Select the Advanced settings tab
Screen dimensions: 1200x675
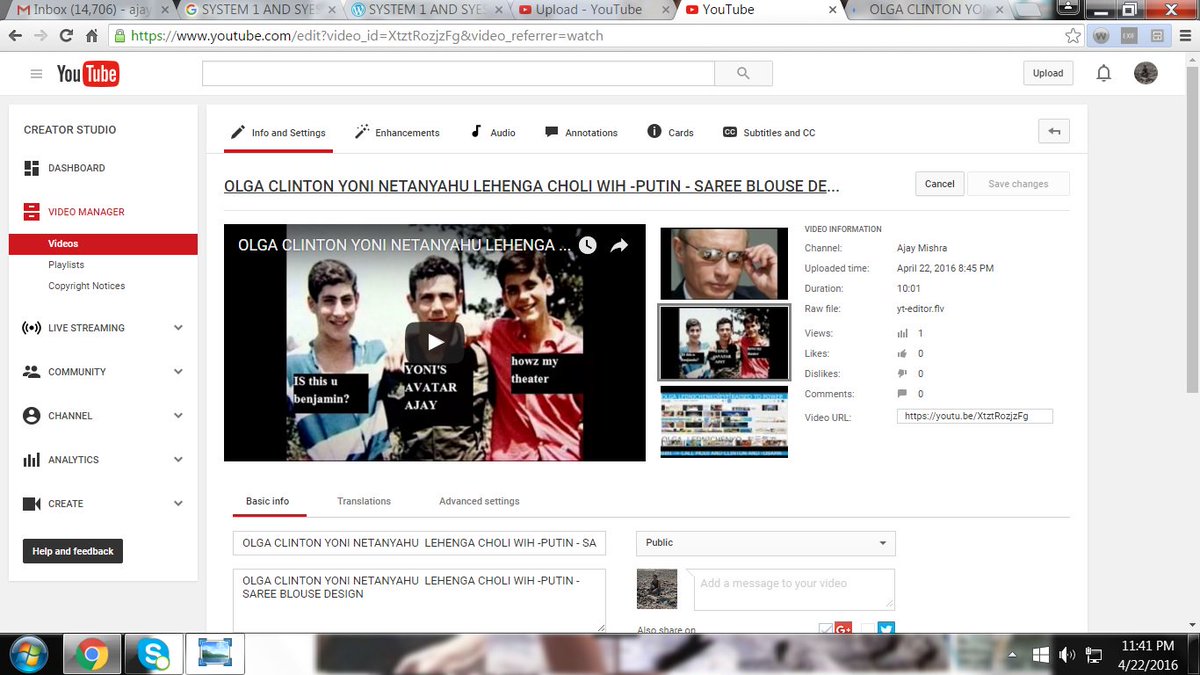tap(479, 501)
